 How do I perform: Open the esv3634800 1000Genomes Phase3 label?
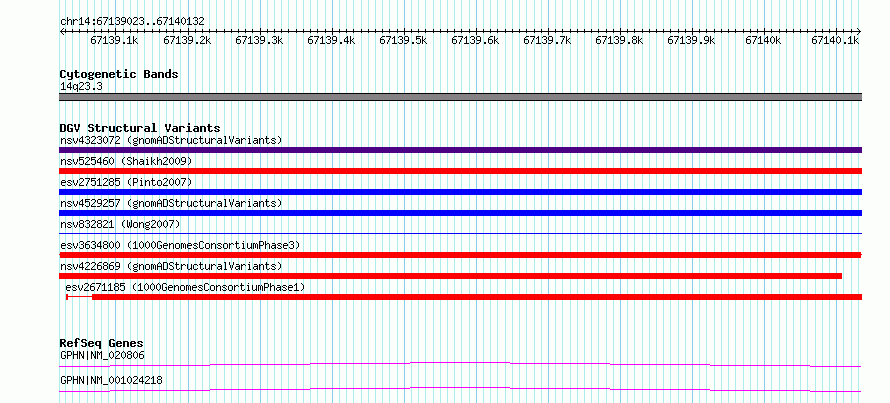pos(180,245)
